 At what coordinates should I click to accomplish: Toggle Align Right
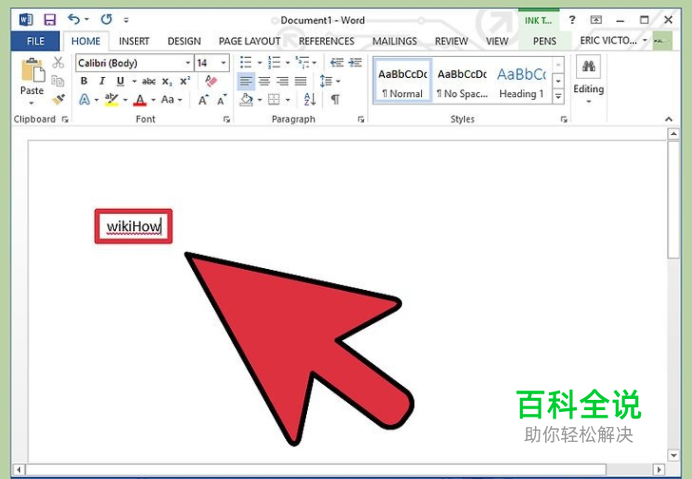282,81
